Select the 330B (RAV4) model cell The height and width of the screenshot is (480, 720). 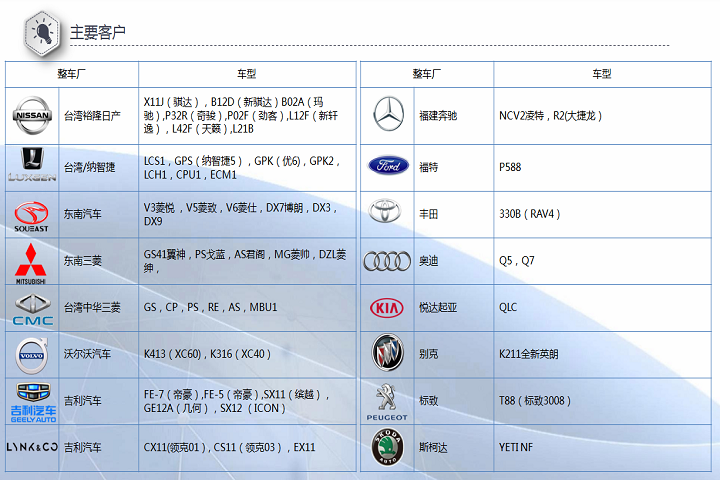coord(530,214)
